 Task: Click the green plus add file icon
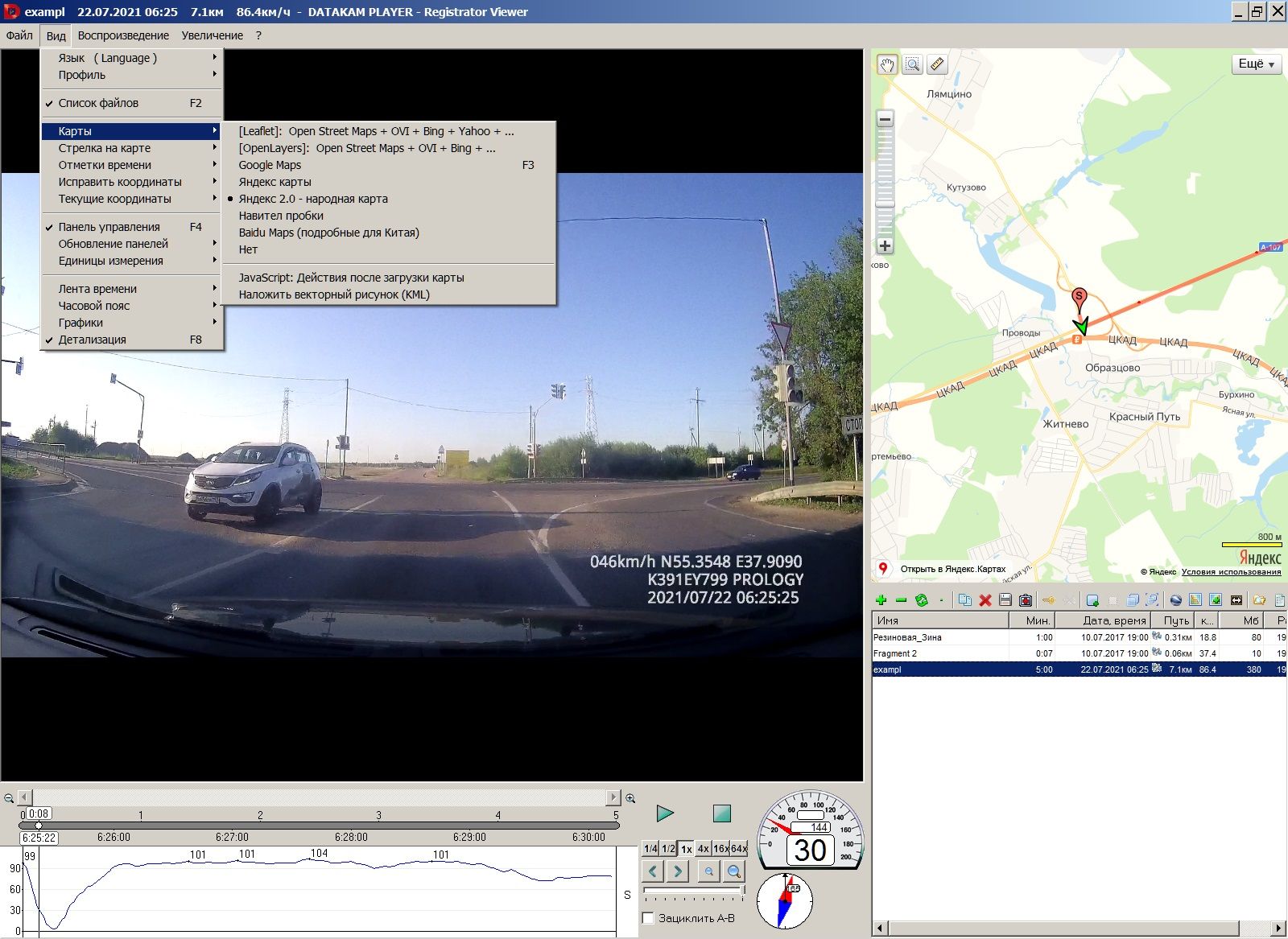[x=881, y=600]
